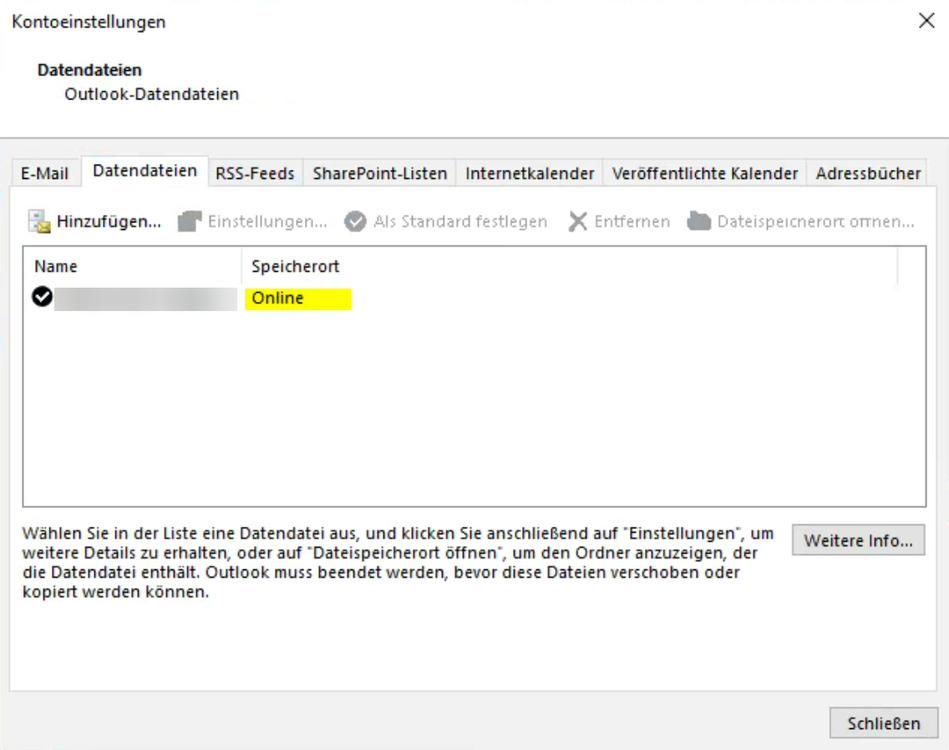This screenshot has height=750, width=949.
Task: Go to the SharePoint-Listen tab
Action: pos(380,173)
